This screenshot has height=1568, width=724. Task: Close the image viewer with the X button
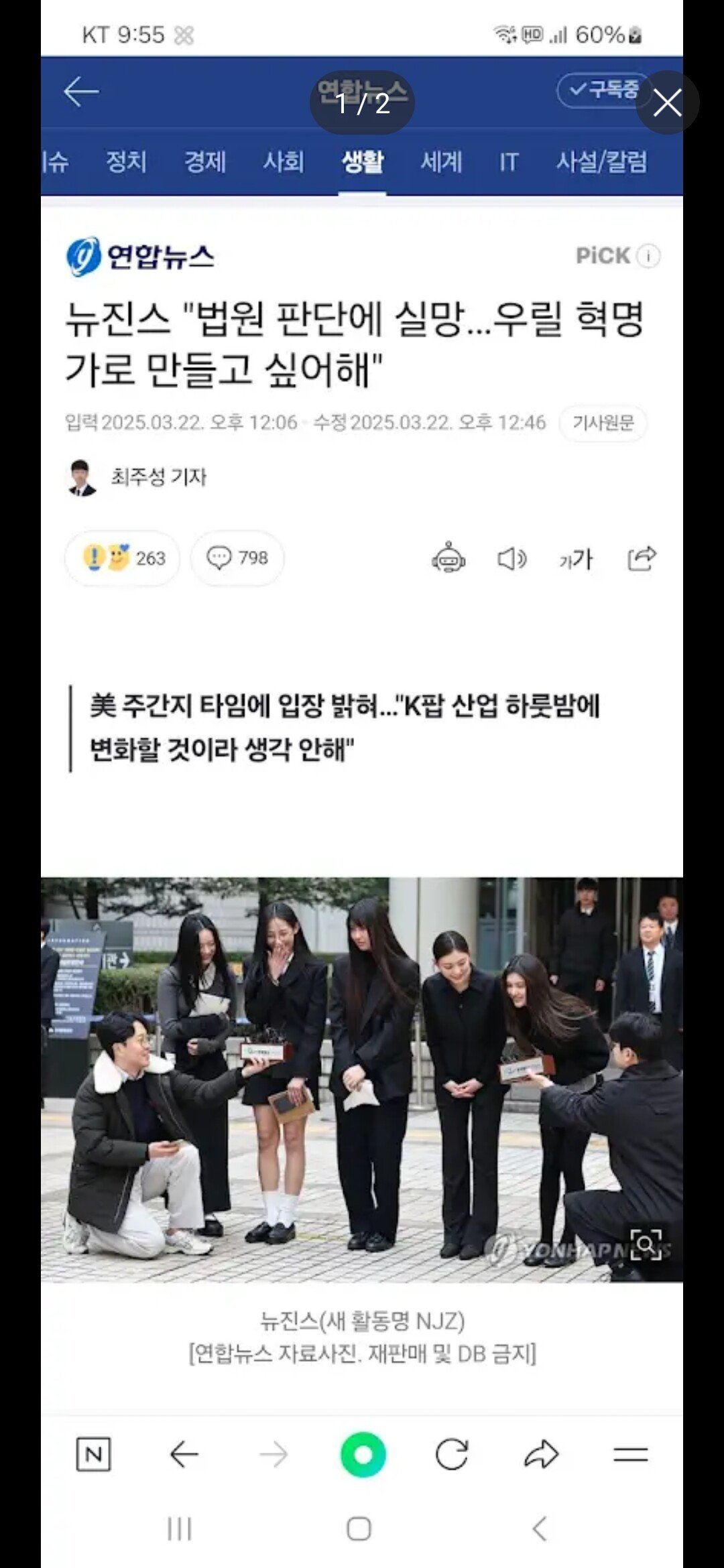click(667, 103)
